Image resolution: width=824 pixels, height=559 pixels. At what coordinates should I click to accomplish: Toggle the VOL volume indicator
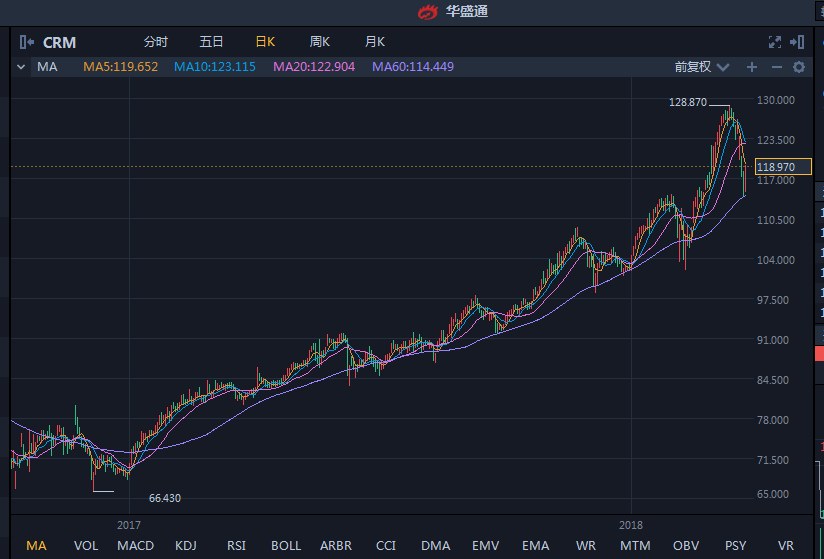click(86, 545)
